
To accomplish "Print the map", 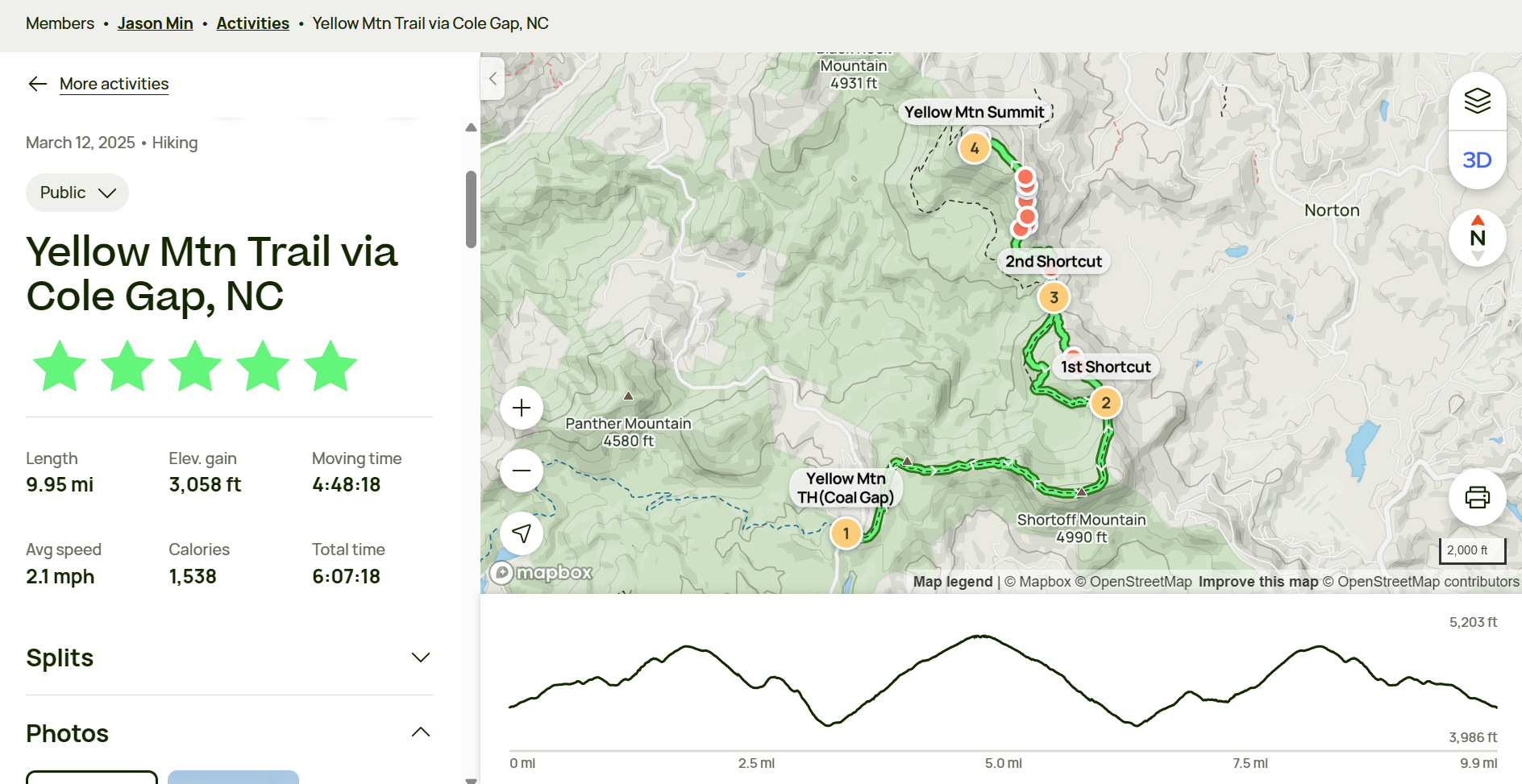I will pyautogui.click(x=1477, y=497).
